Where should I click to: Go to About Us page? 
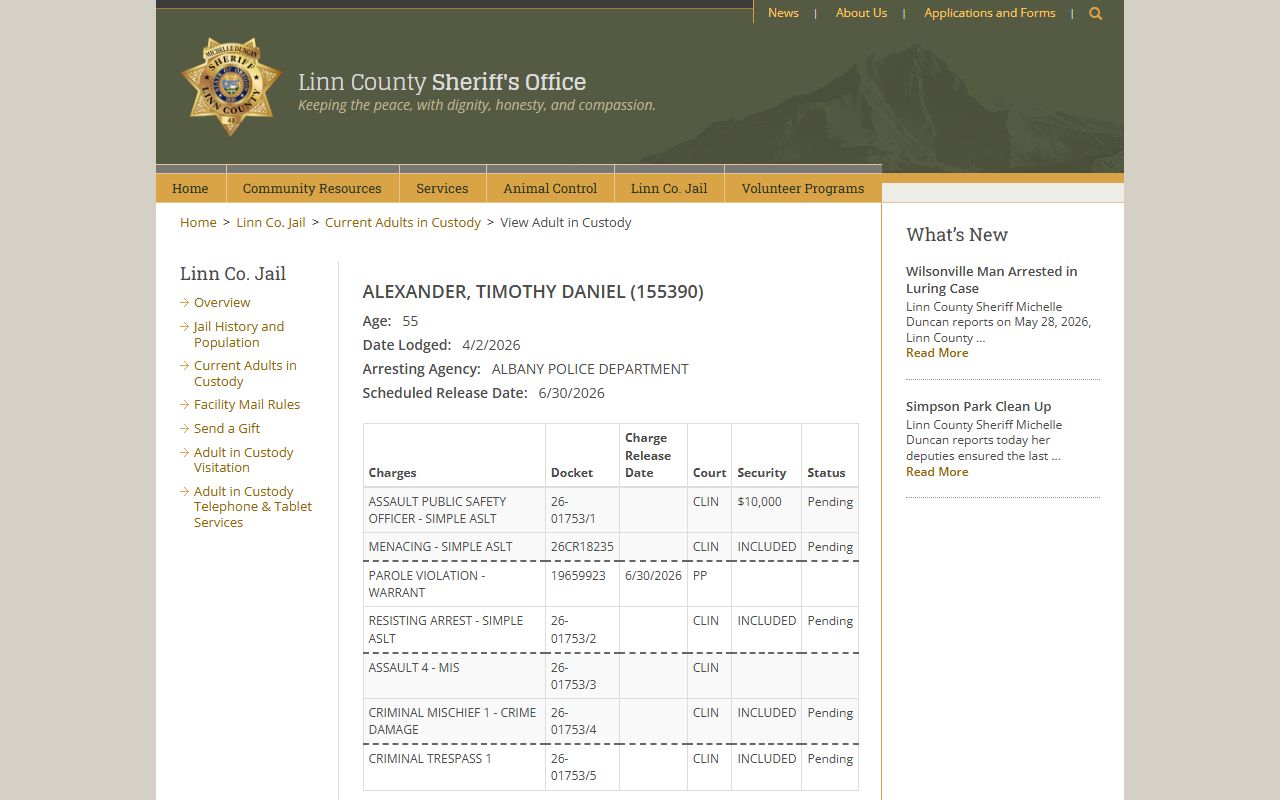pos(861,13)
